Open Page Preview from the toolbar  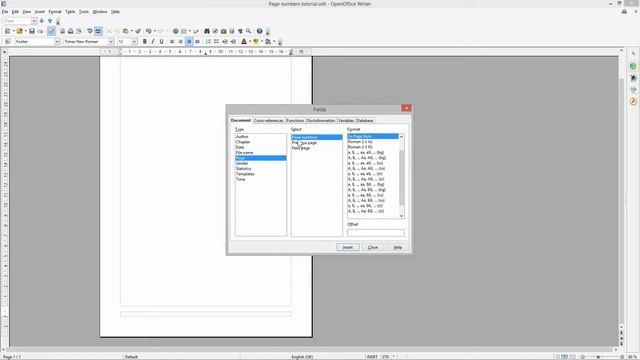click(x=79, y=31)
